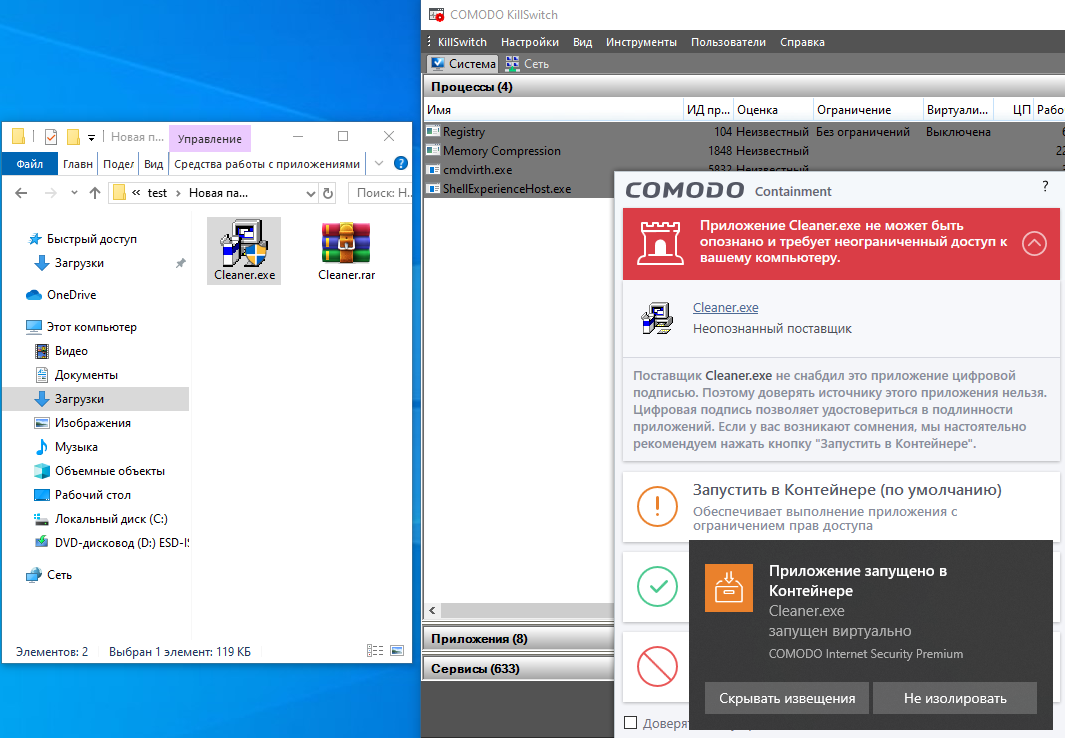Click the cmdvirth.exe process icon
The image size is (1065, 738).
pyautogui.click(x=433, y=169)
